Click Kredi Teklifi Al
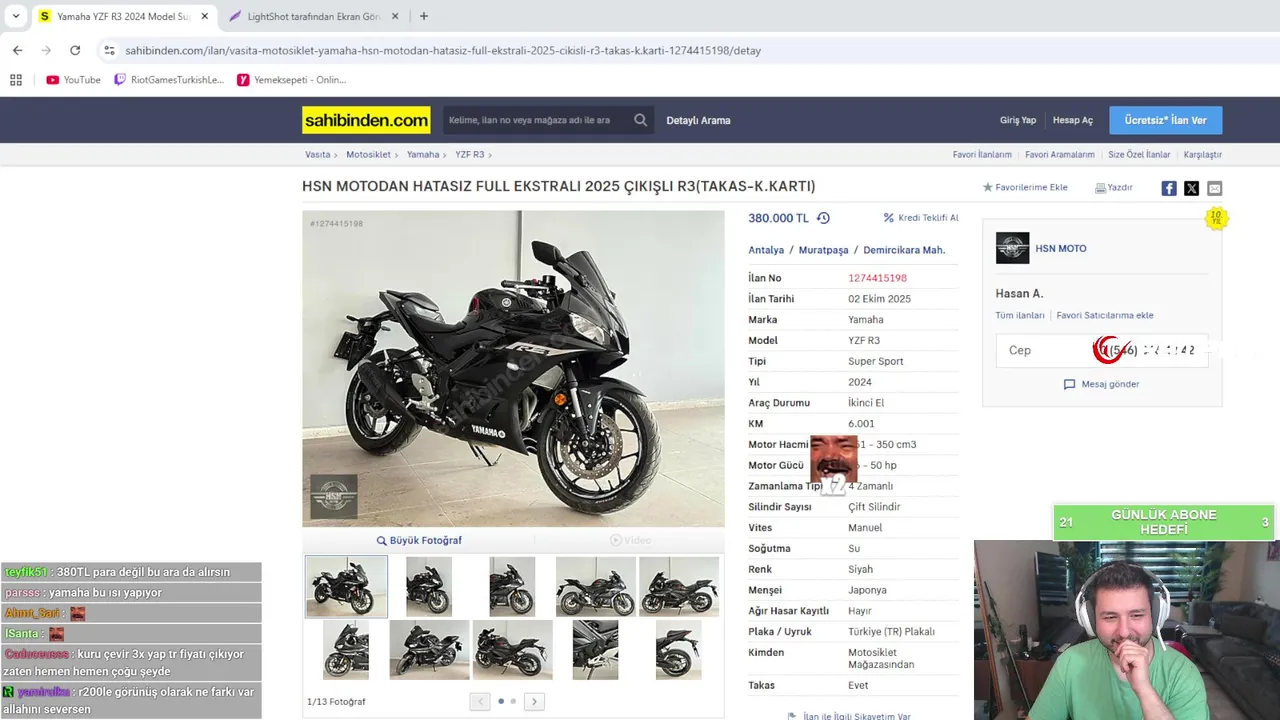This screenshot has width=1280, height=720. pos(921,218)
